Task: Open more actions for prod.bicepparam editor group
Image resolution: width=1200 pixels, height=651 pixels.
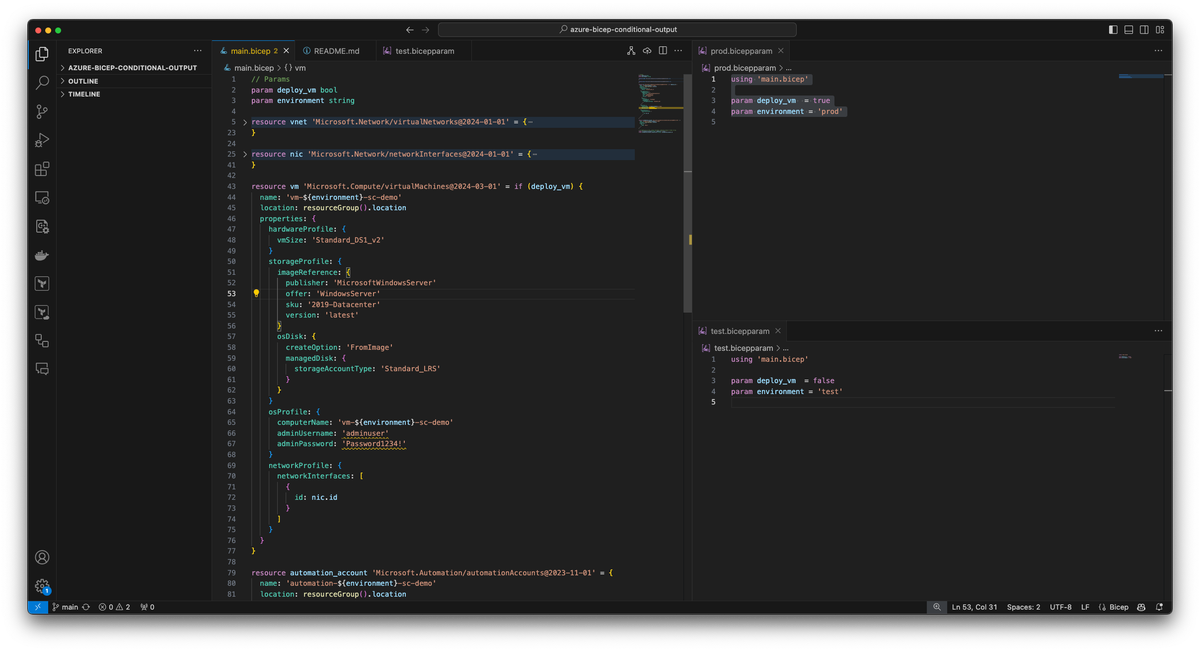Action: tap(1159, 50)
